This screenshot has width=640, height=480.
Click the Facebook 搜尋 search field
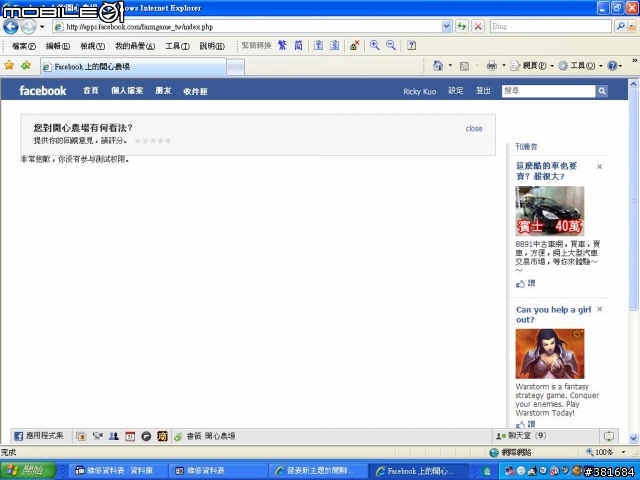[548, 91]
